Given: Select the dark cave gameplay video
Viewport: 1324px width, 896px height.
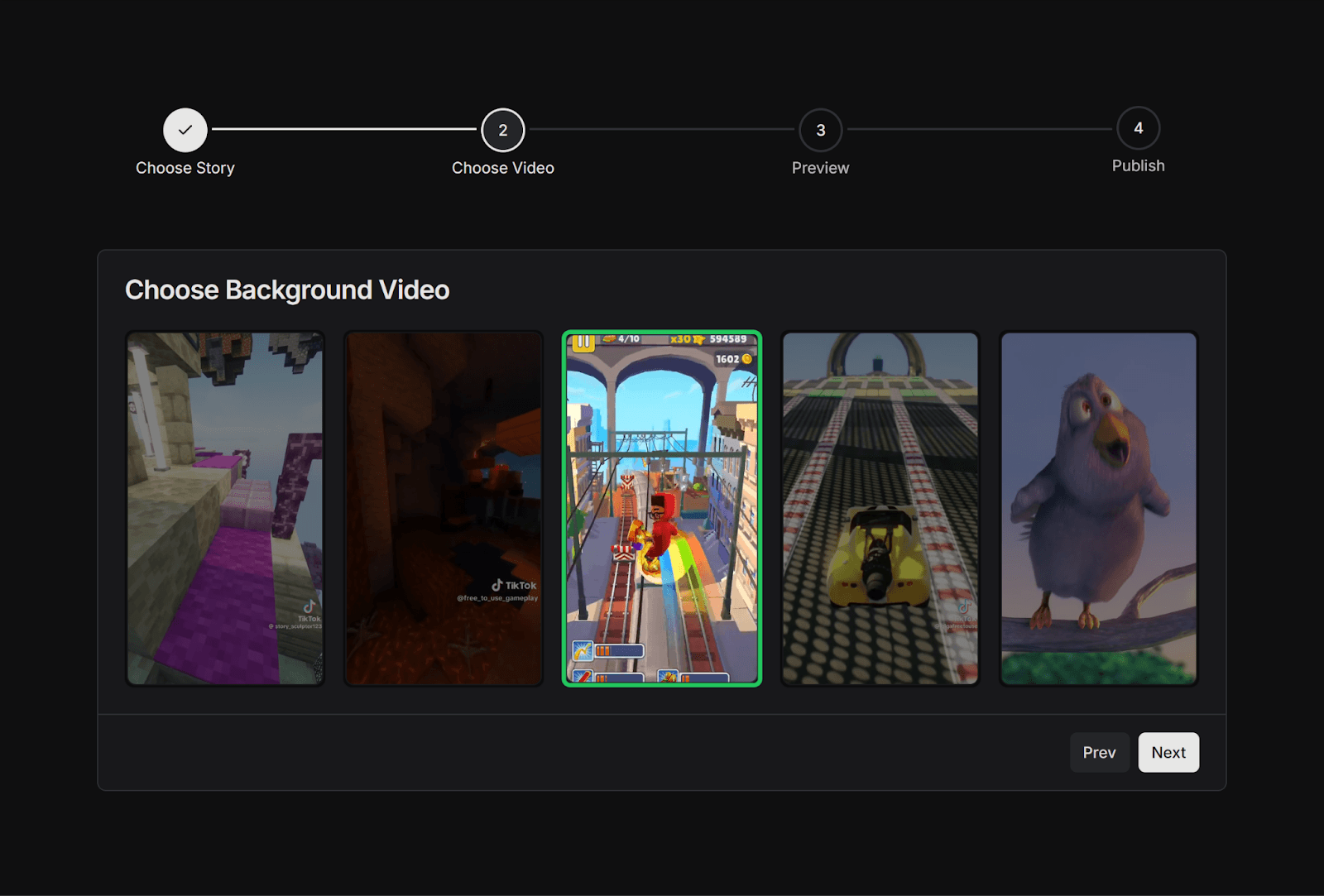Looking at the screenshot, I should point(444,507).
